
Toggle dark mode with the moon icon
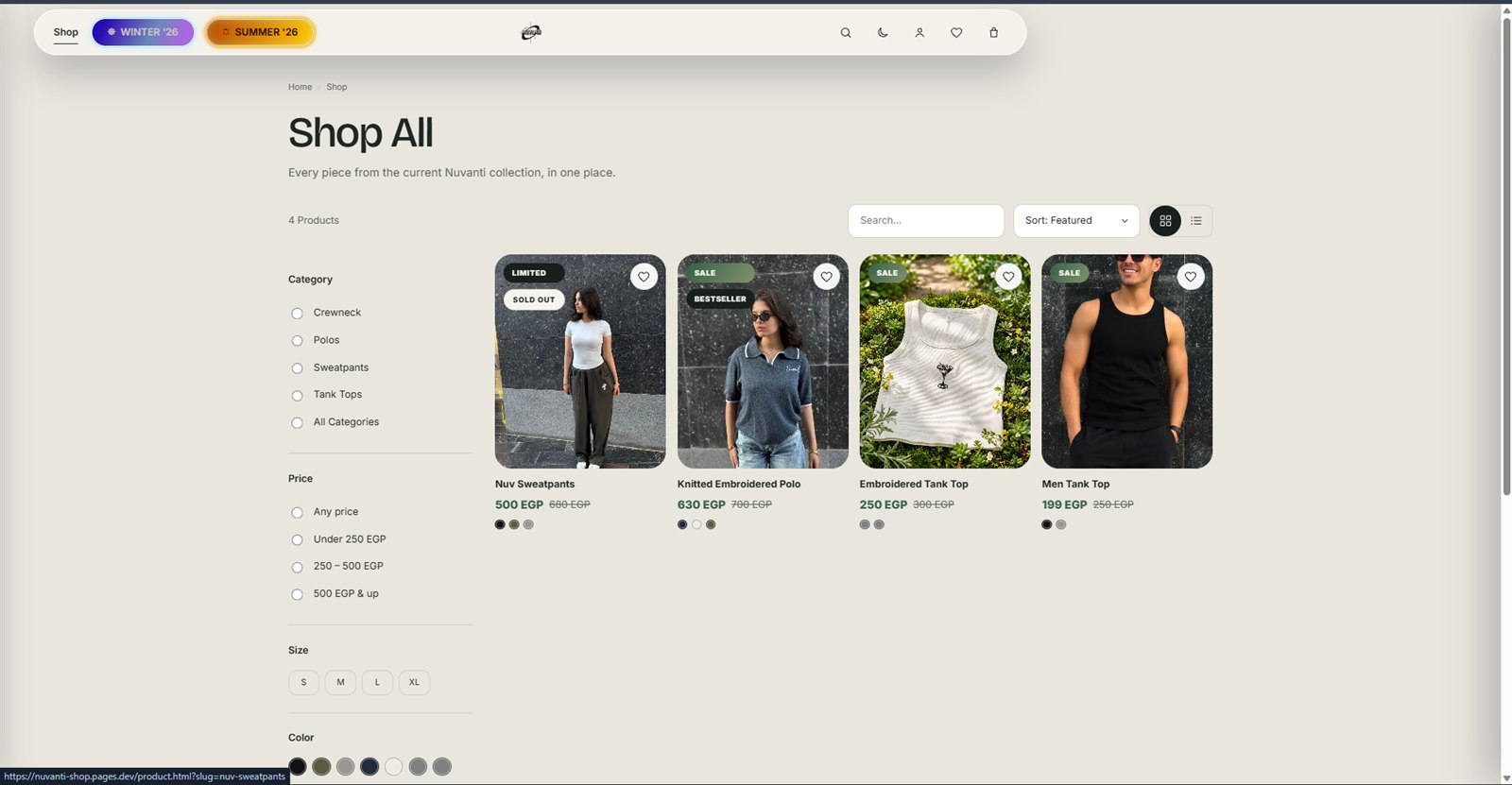(883, 32)
